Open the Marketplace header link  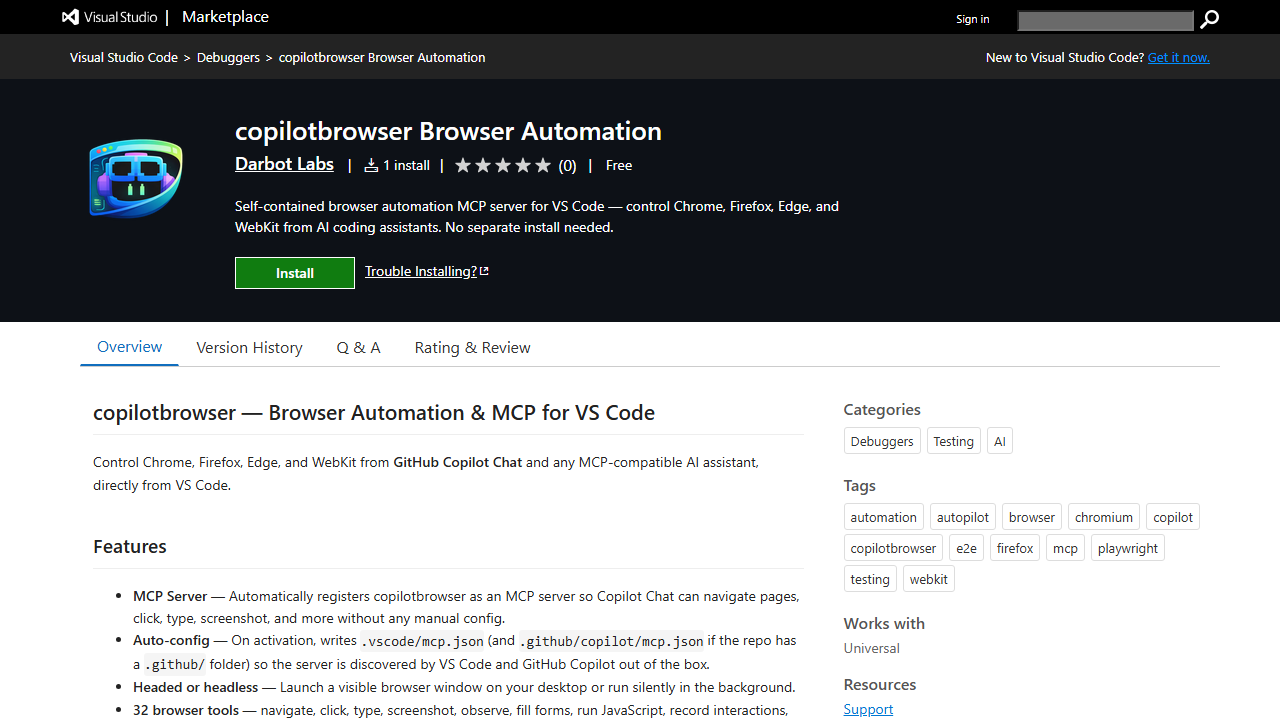(225, 17)
